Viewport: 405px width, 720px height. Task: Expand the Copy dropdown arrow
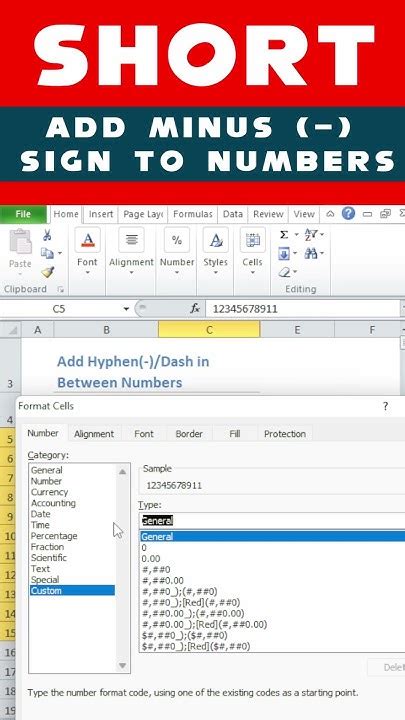(x=60, y=253)
